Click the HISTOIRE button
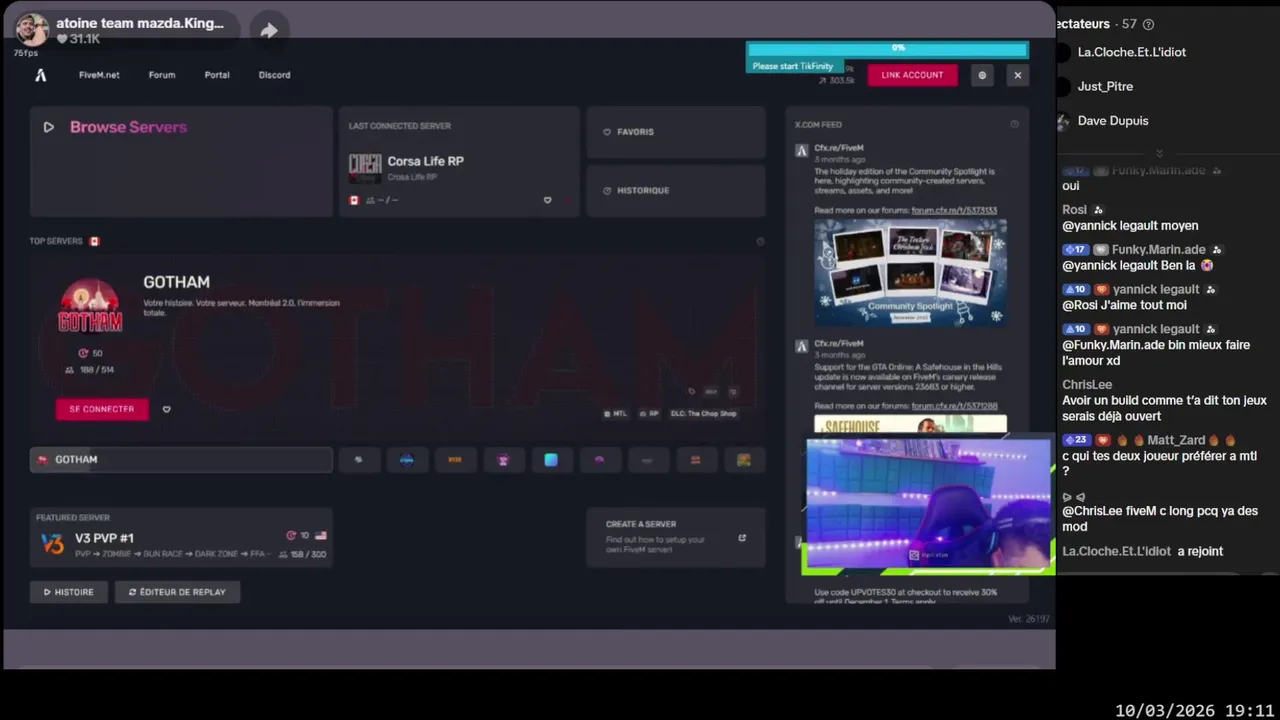 point(69,592)
